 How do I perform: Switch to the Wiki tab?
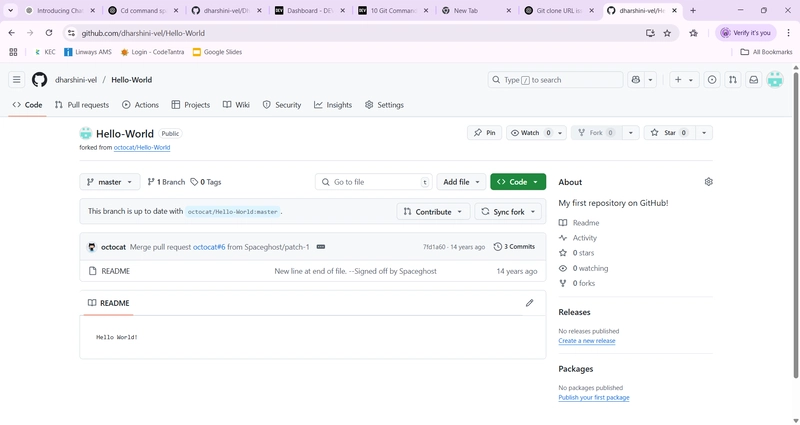pyautogui.click(x=236, y=105)
